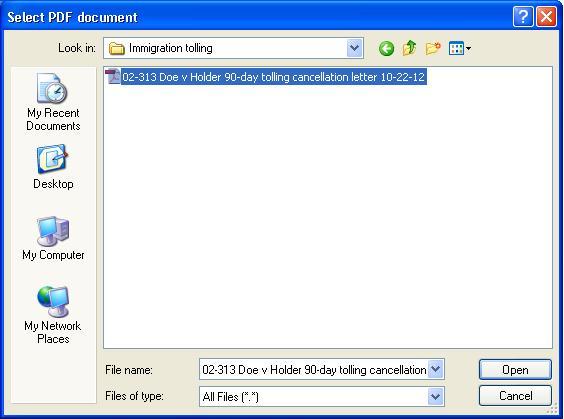Viewport: 564px width, 419px height.
Task: Click the Open button
Action: coord(515,369)
